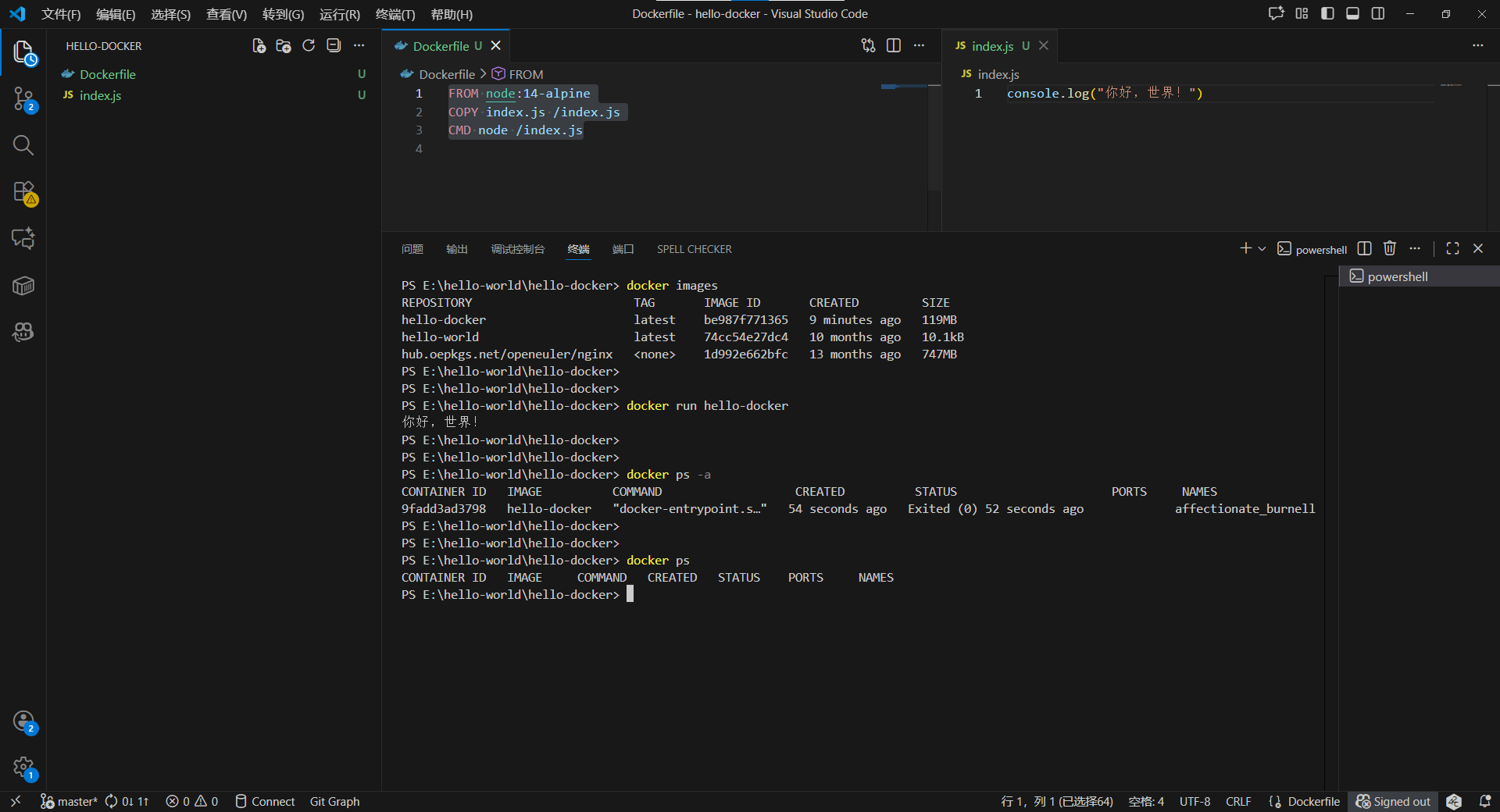This screenshot has width=1500, height=812.
Task: Click Signed out status bar item
Action: click(x=1393, y=802)
